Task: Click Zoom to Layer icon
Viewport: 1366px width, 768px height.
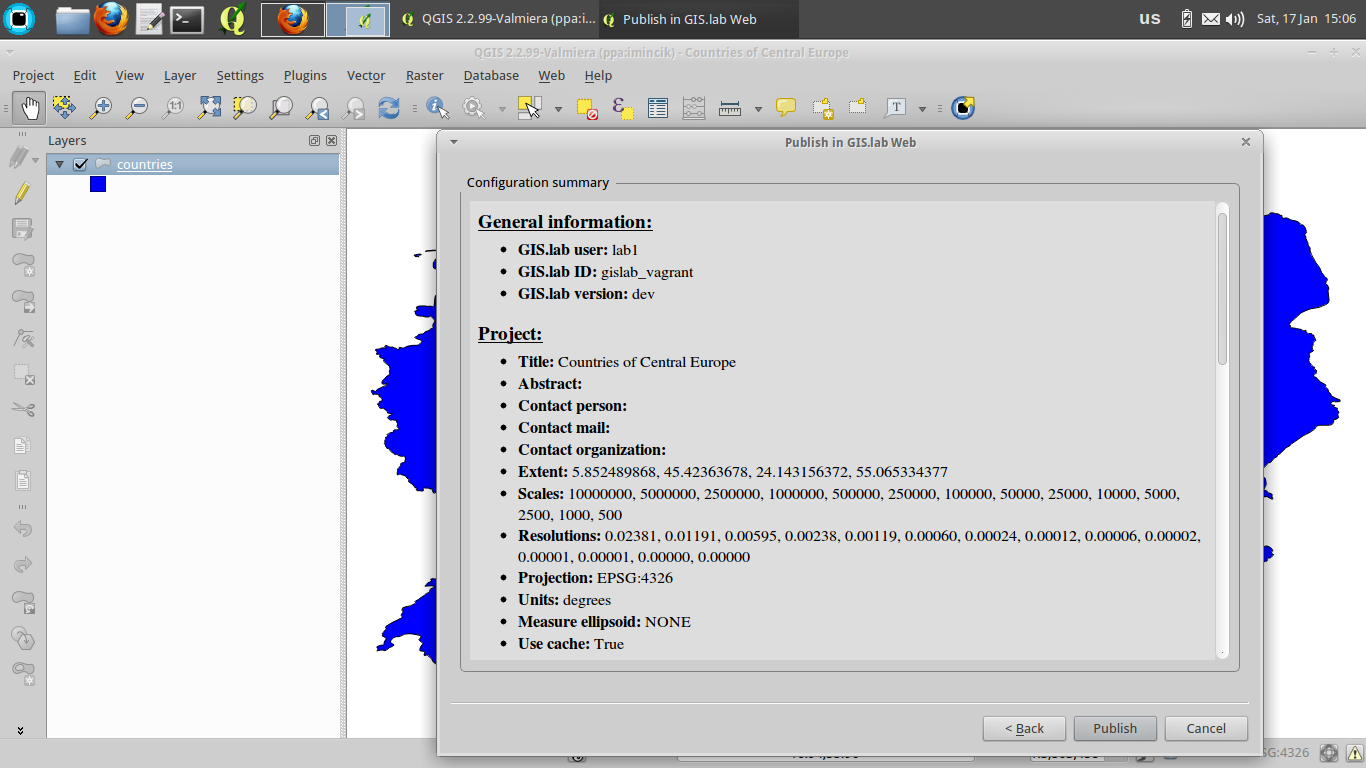Action: tap(281, 107)
